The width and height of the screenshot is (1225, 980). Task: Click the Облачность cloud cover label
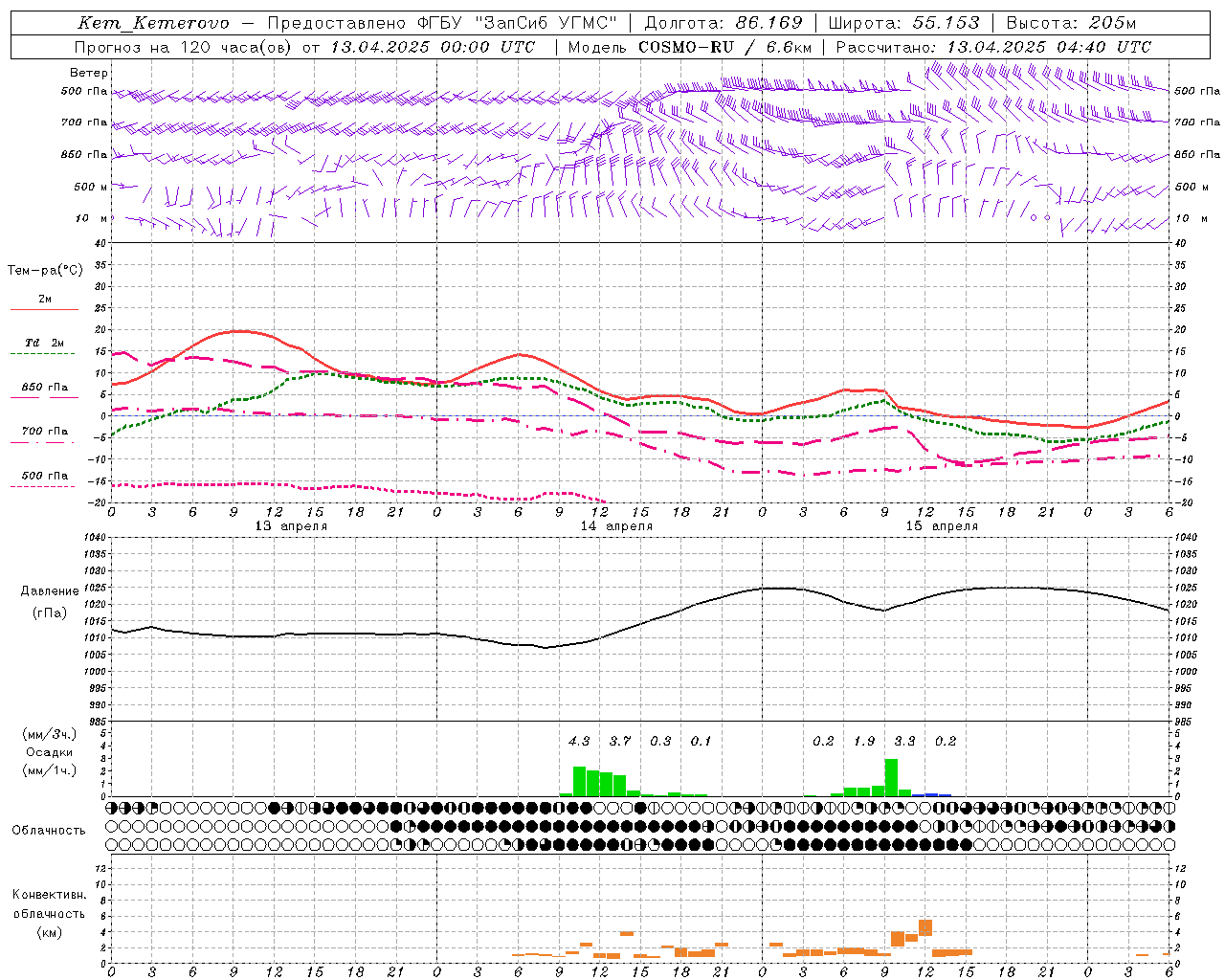coord(49,831)
